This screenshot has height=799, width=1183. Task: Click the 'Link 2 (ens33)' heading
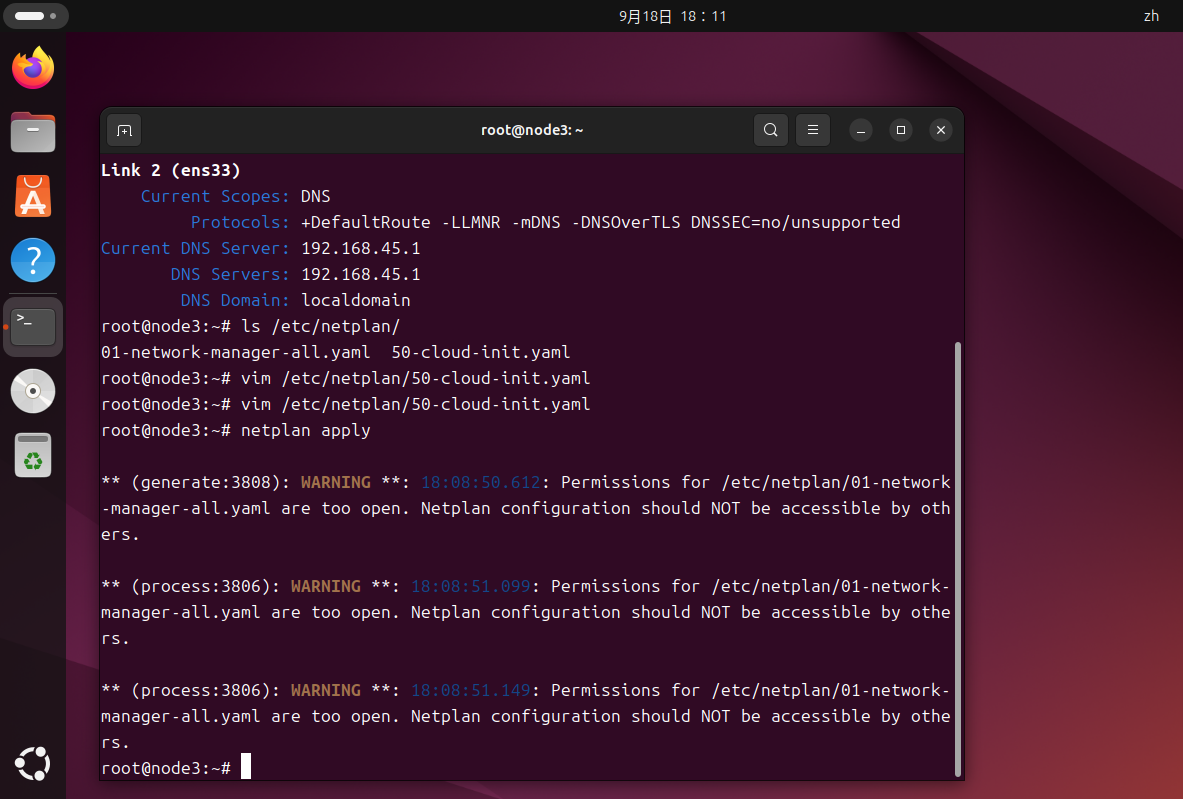tap(171, 171)
